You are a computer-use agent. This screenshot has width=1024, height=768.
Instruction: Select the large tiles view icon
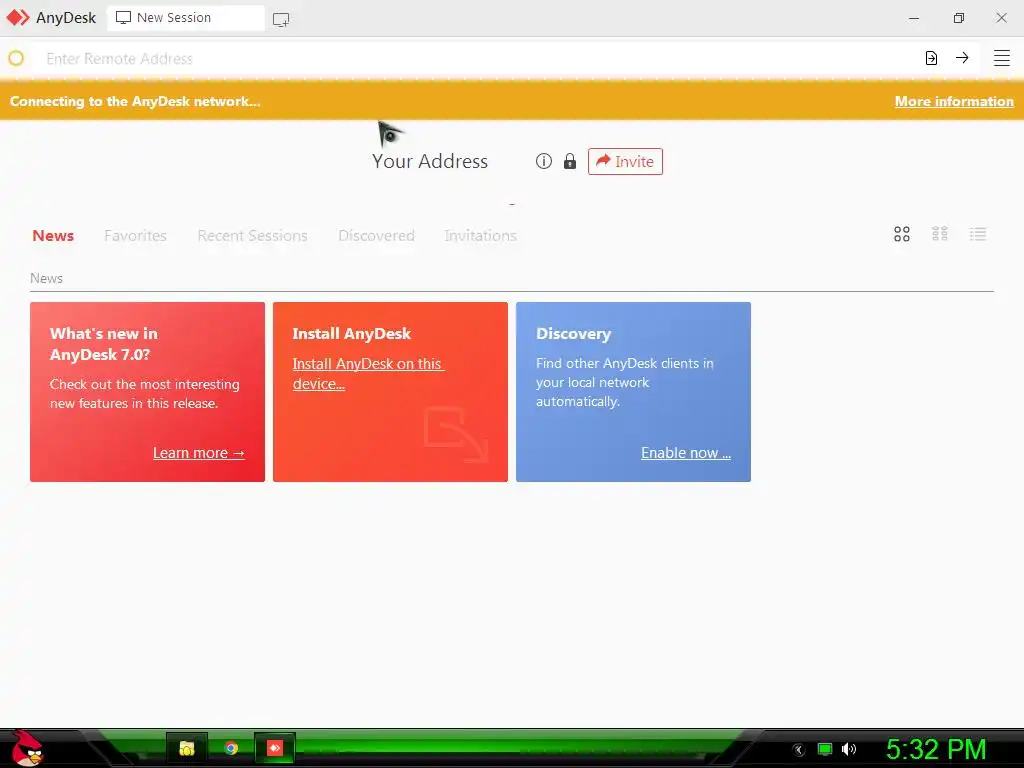(902, 234)
